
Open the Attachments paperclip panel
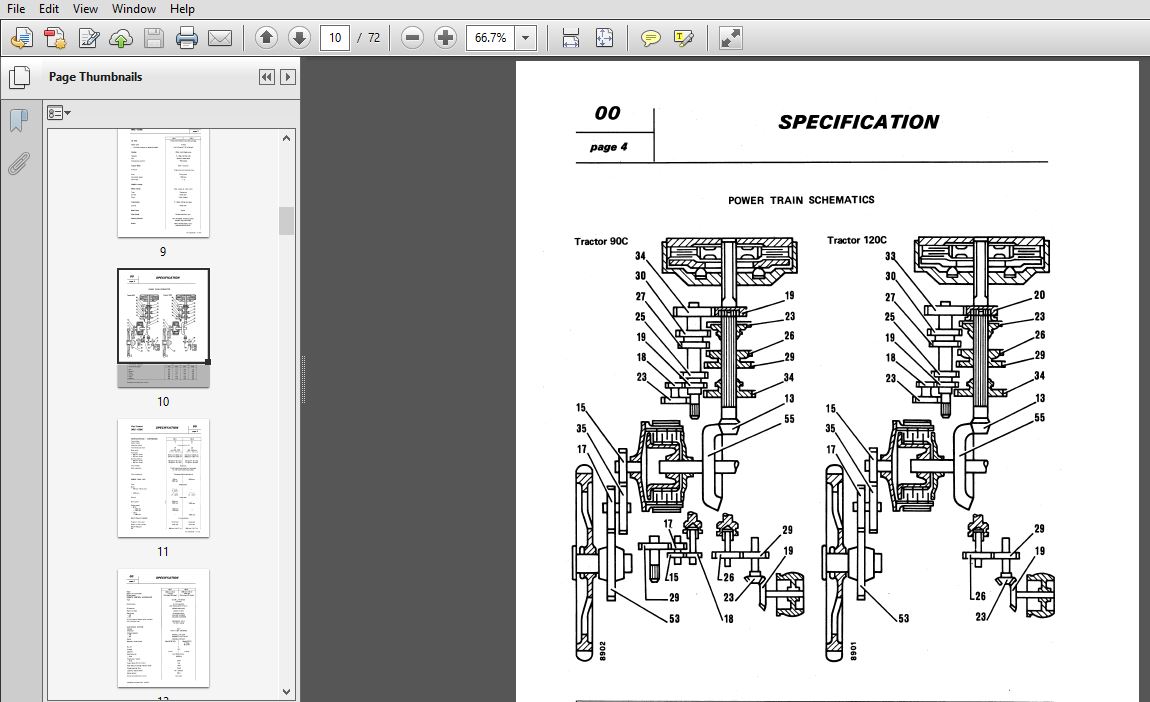(x=19, y=164)
